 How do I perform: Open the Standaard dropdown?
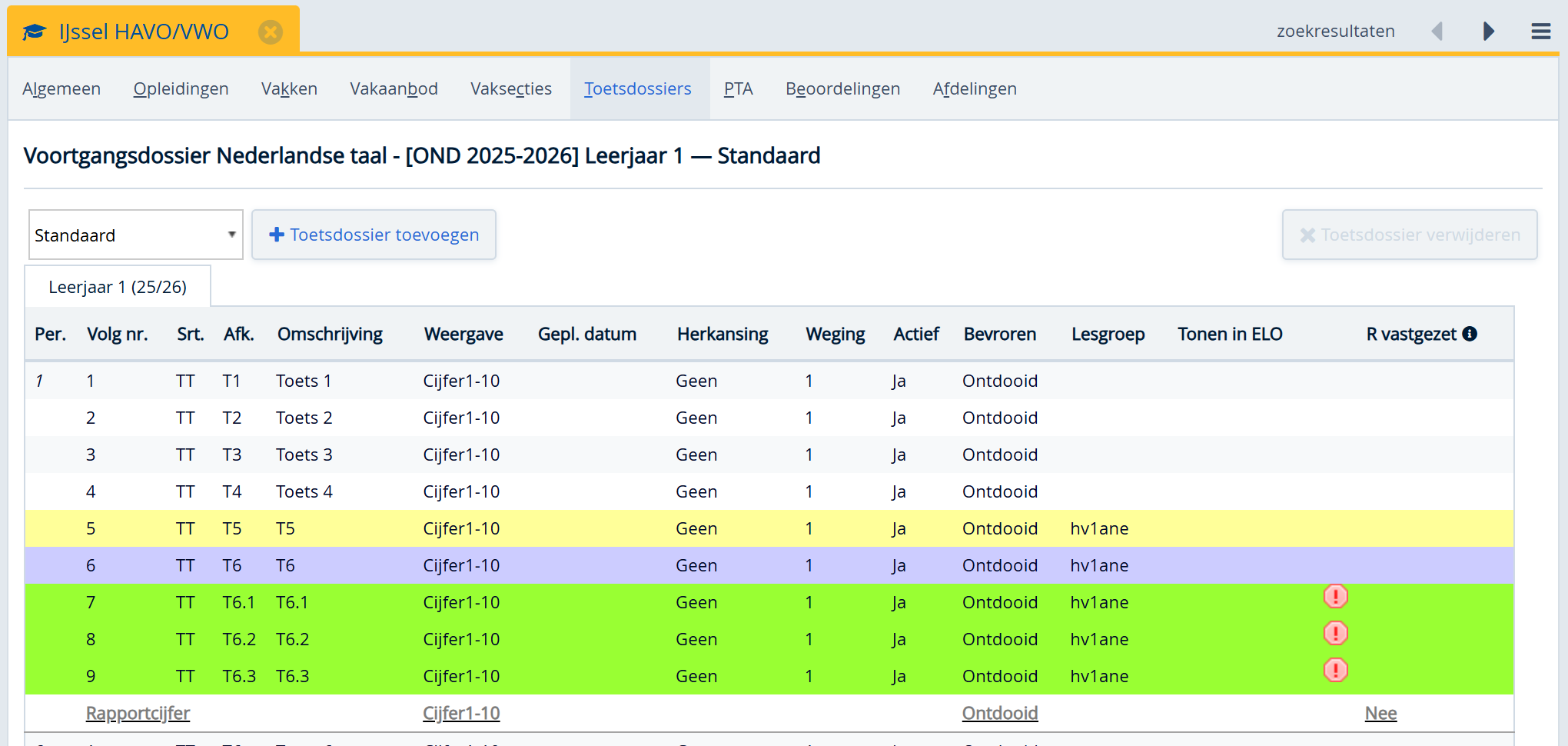[x=135, y=235]
